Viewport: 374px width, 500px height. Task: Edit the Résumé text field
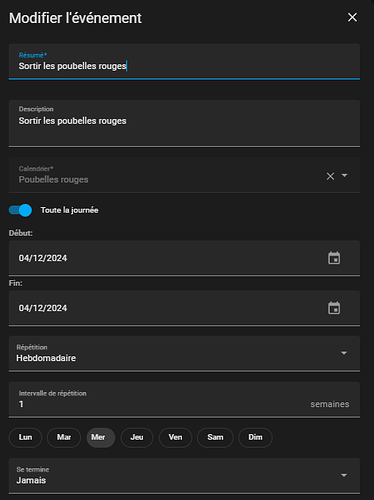coord(184,62)
